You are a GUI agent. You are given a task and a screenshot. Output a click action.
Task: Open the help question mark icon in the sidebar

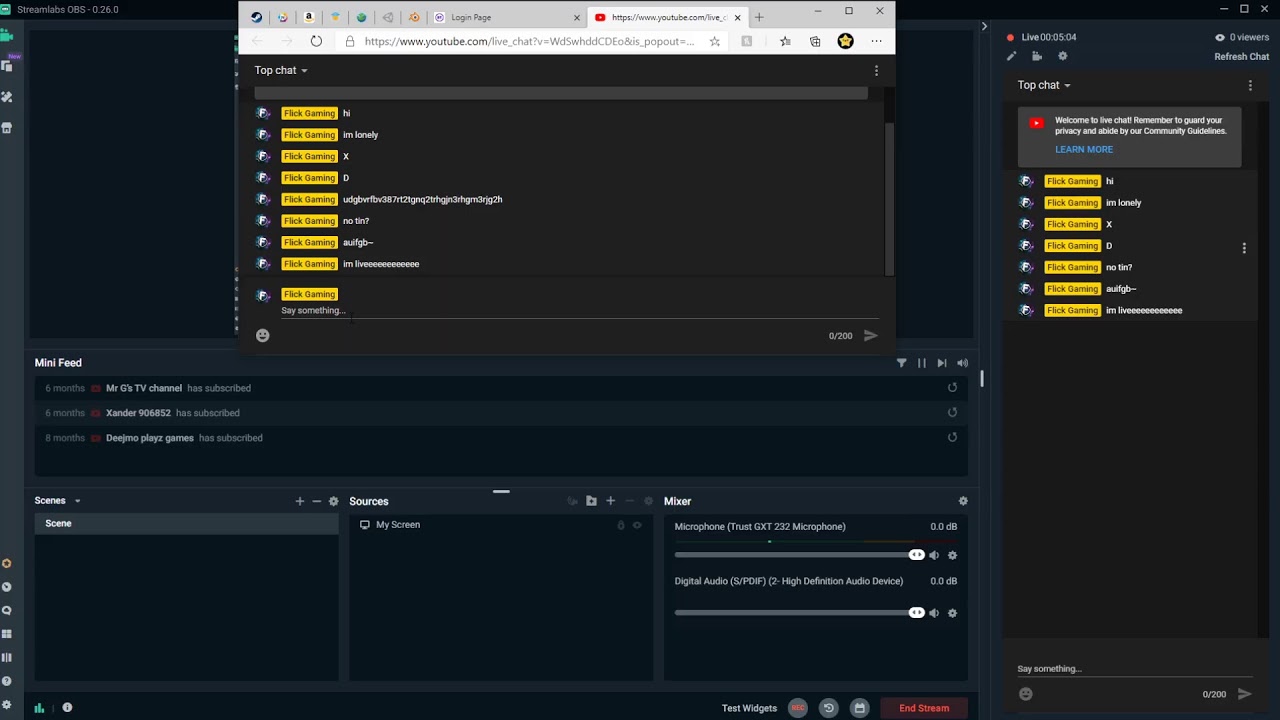coord(7,681)
